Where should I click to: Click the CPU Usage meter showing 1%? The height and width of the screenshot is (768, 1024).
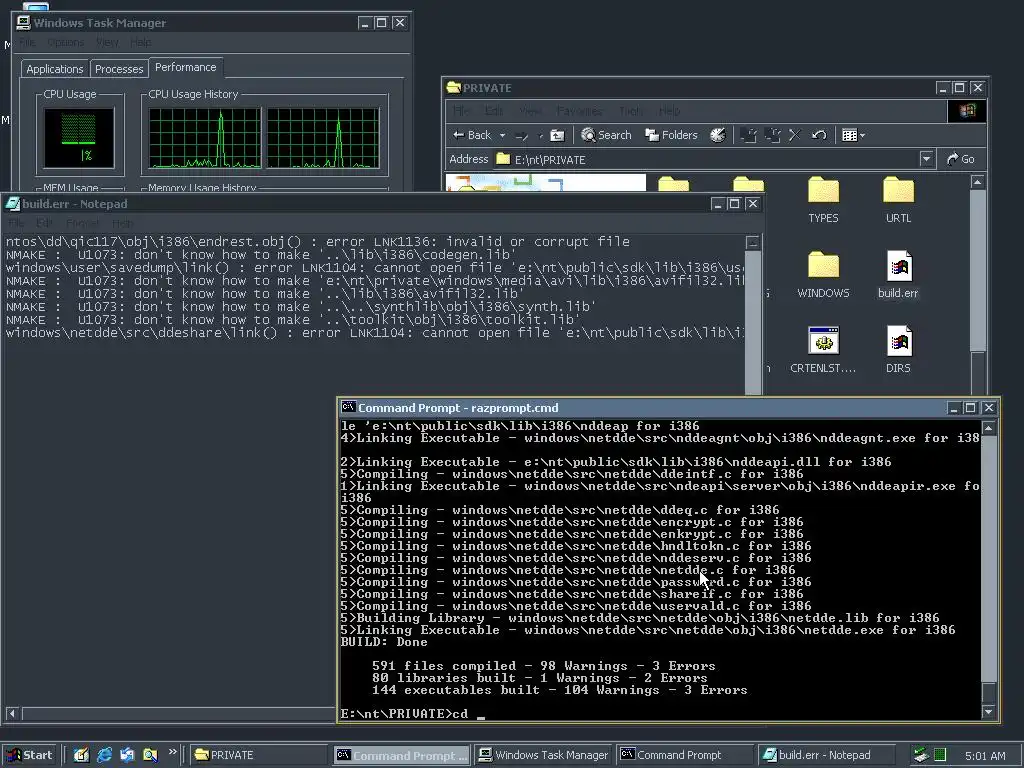click(79, 138)
